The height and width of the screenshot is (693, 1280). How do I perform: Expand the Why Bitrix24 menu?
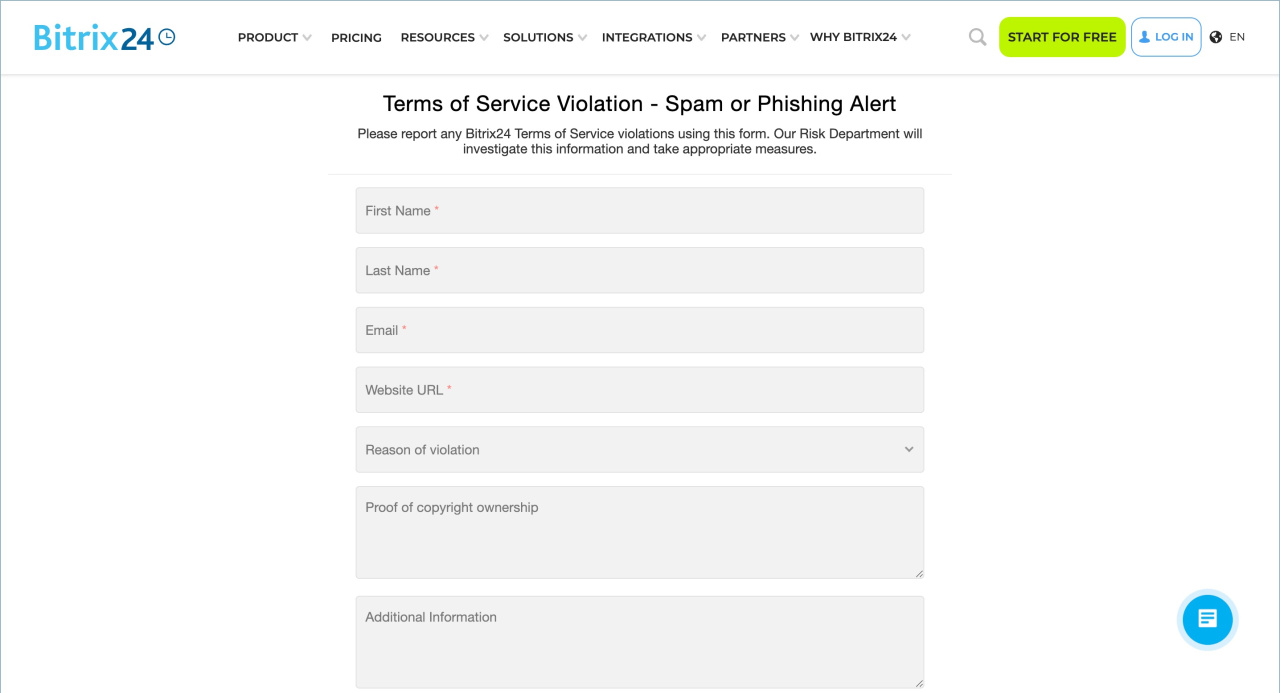(860, 37)
